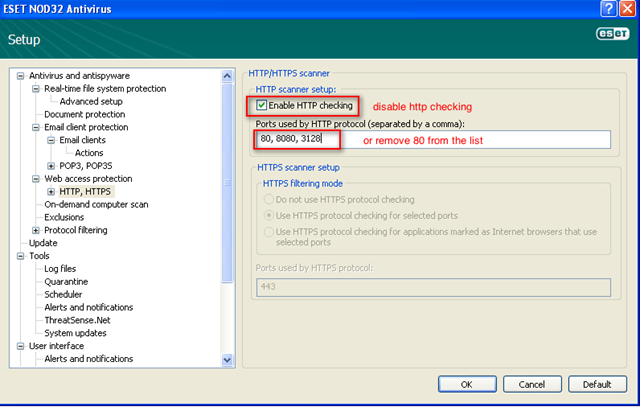Select Use HTTPS protocol checking for selected ports

[269, 216]
